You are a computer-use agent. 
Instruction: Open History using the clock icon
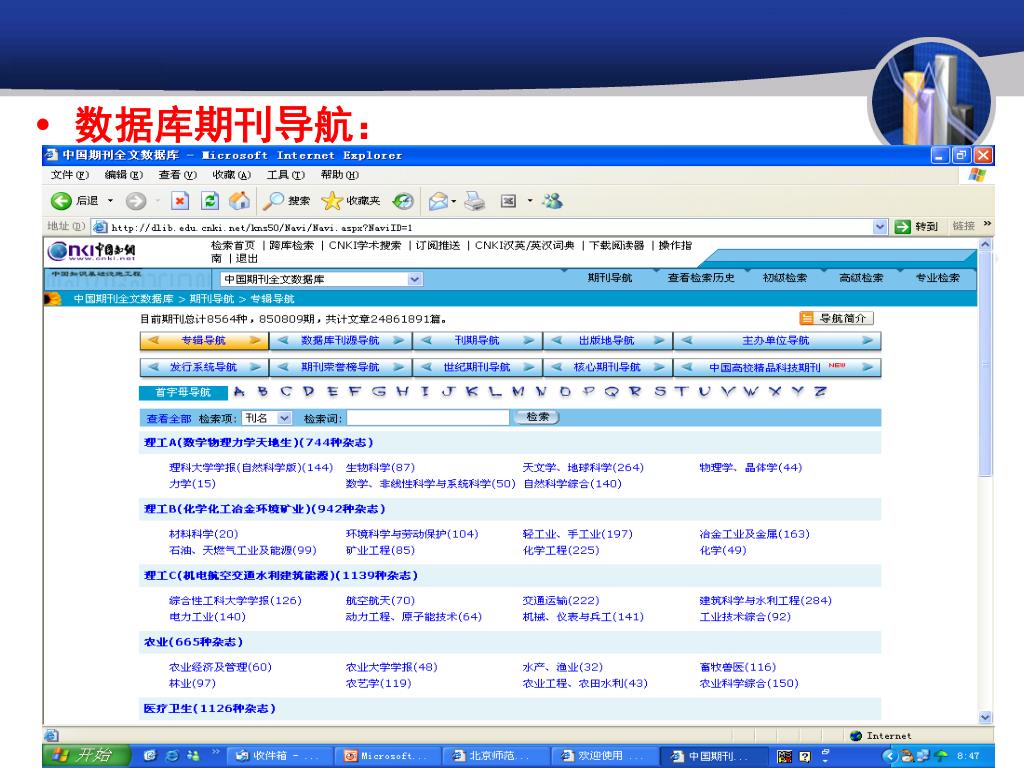(x=403, y=201)
